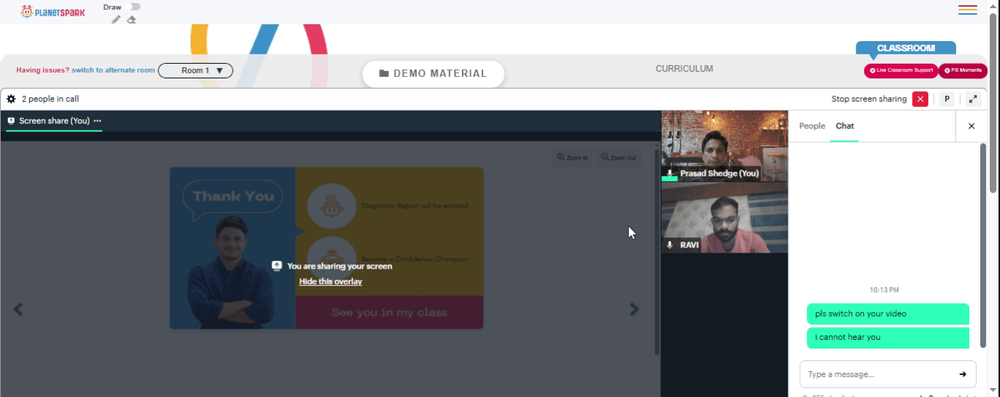
Task: Select the CLASSROOM tab
Action: pos(906,48)
